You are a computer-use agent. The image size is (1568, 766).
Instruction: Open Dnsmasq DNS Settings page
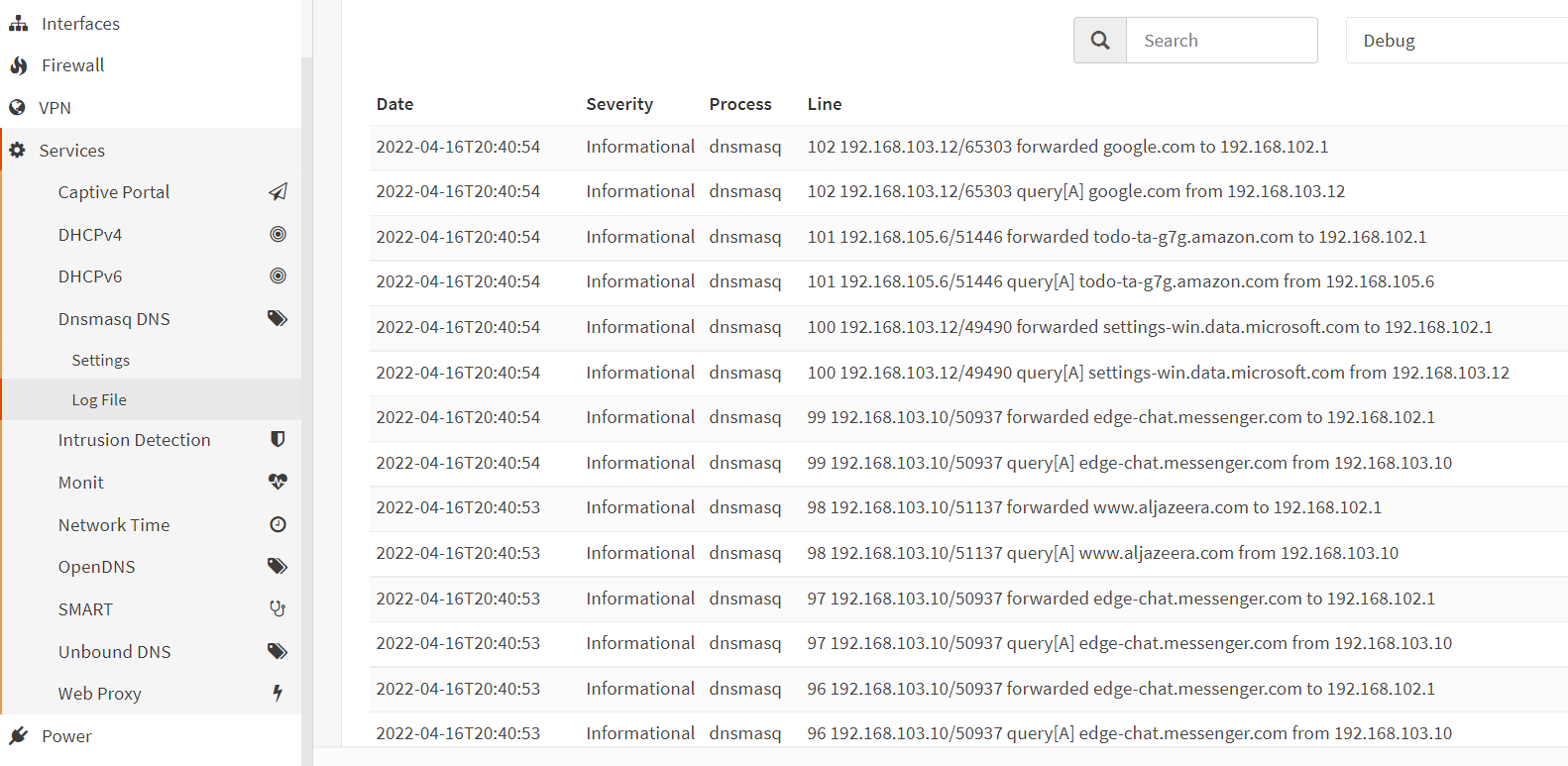click(x=100, y=361)
